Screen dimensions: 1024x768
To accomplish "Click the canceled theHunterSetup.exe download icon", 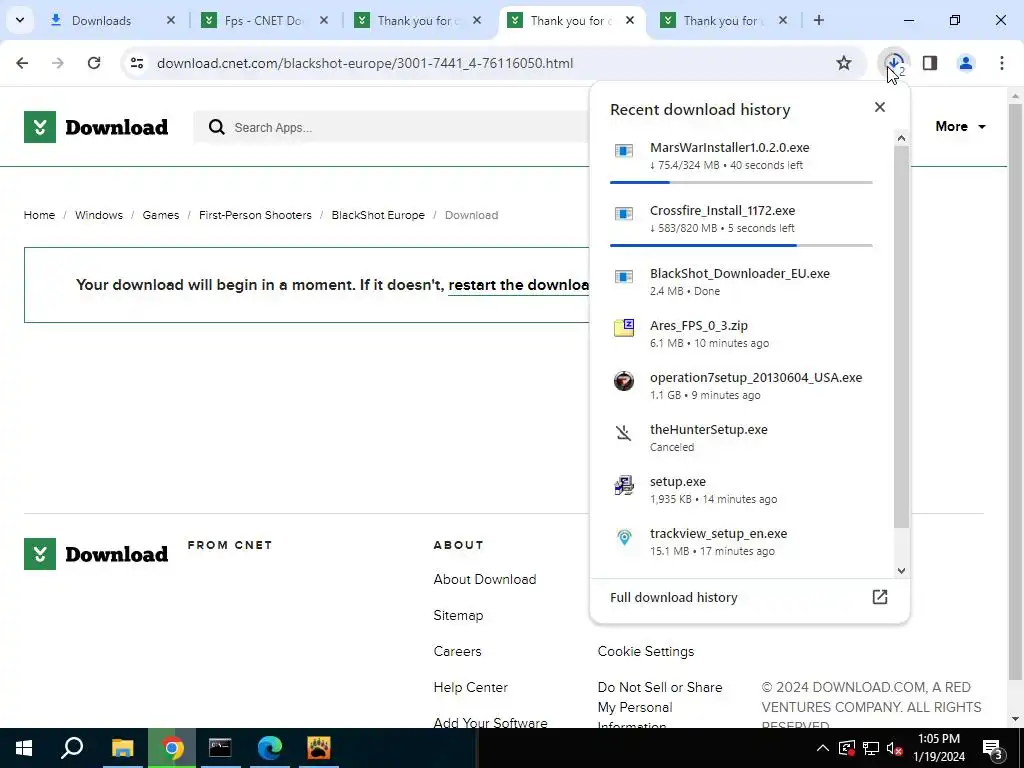I will [x=624, y=432].
